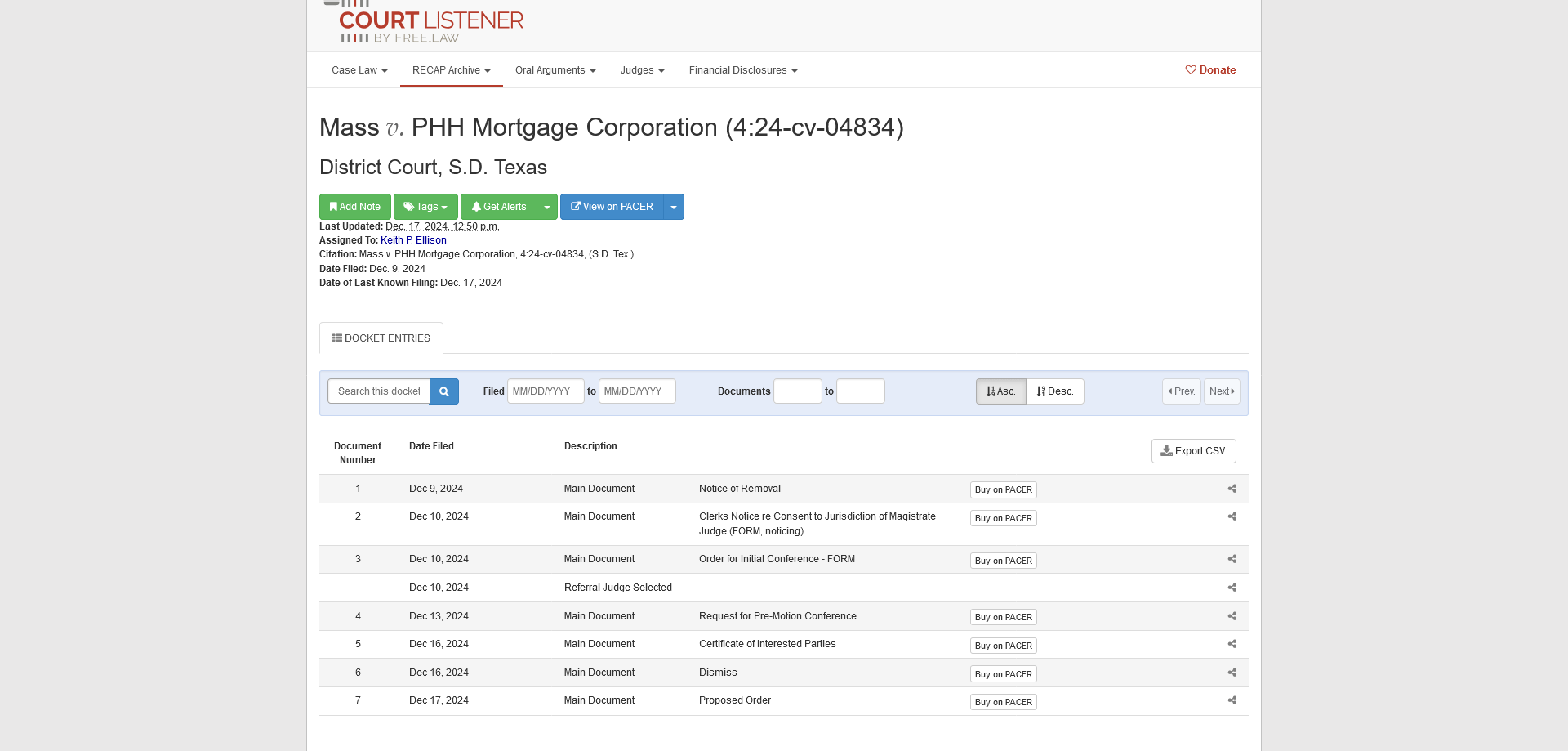Click the Documents to number field
This screenshot has width=1568, height=751.
pos(861,391)
